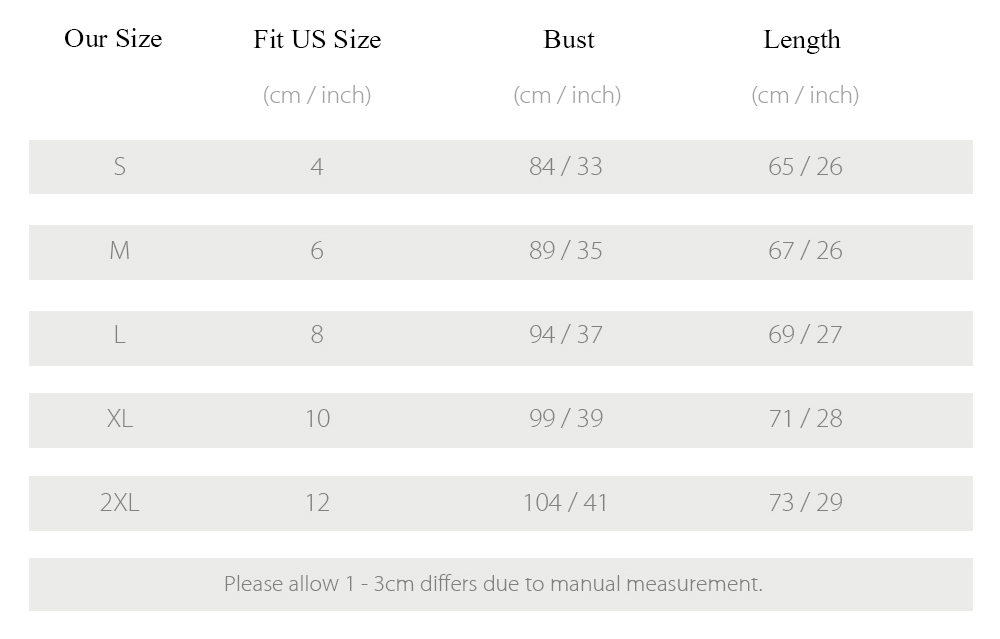
Task: Click the 'Length' column header
Action: click(802, 41)
